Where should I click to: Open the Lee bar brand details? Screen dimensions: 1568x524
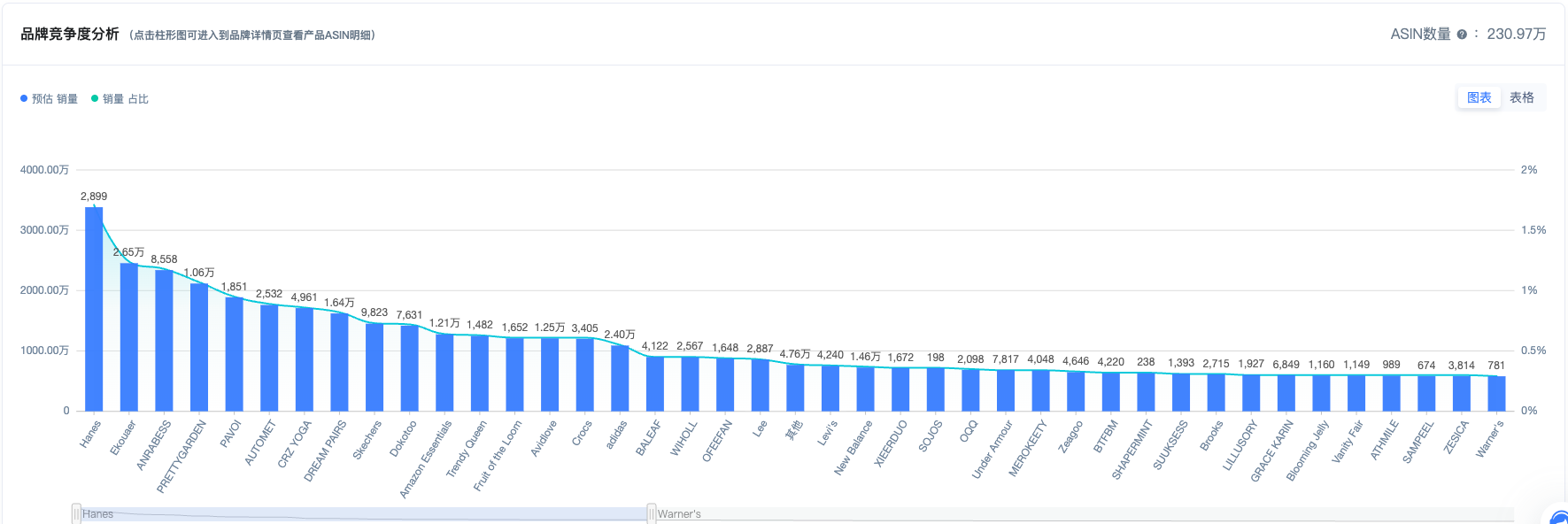(x=760, y=385)
